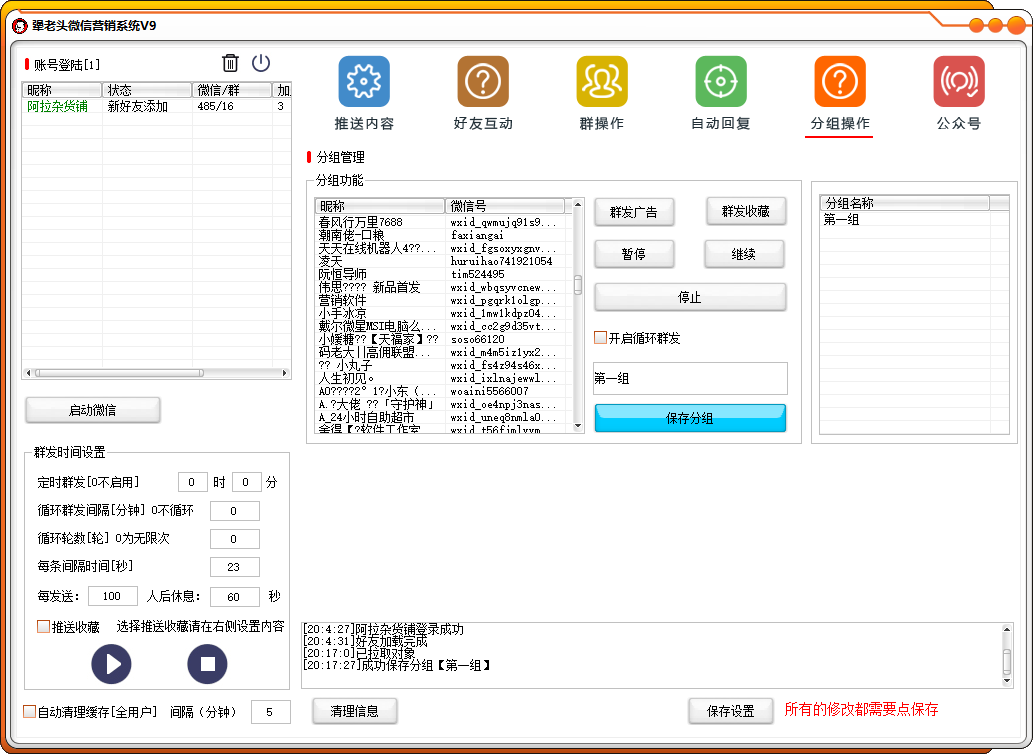Click the power logout icon
The width and height of the screenshot is (1033, 754).
(261, 63)
